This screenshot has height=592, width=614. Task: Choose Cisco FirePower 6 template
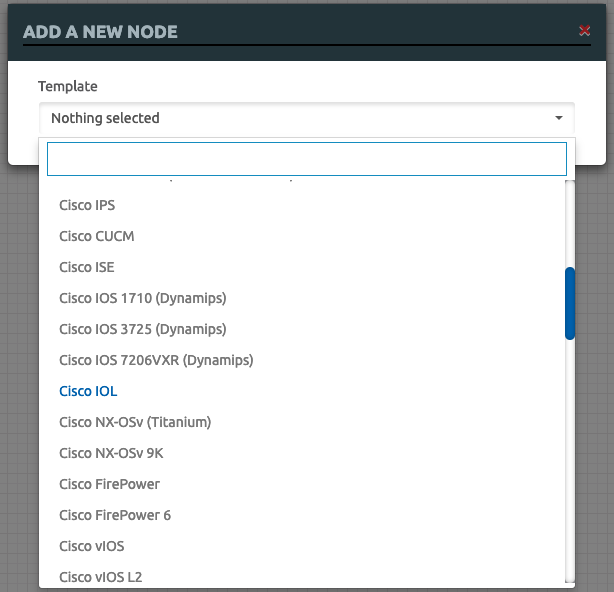302,515
